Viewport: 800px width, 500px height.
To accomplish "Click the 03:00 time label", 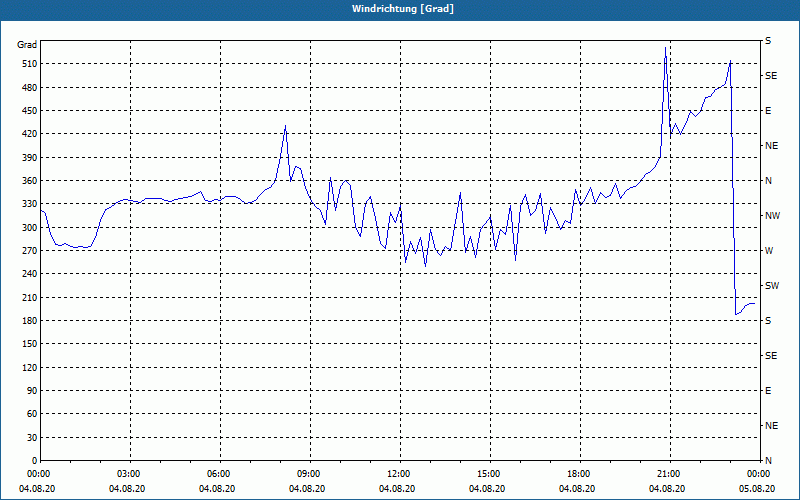I will (x=131, y=474).
